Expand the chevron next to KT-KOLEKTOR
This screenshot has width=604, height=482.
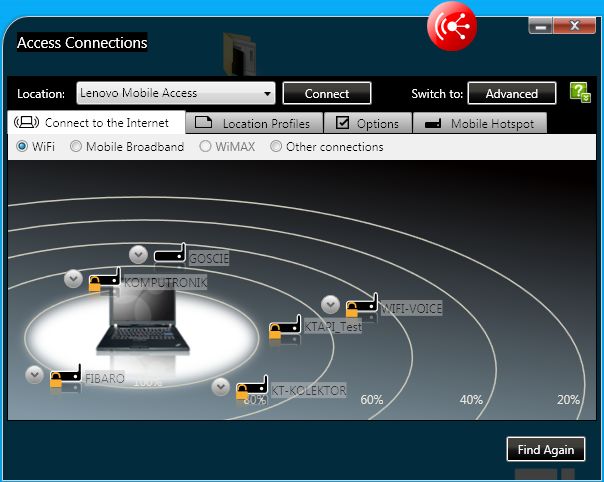click(x=221, y=387)
